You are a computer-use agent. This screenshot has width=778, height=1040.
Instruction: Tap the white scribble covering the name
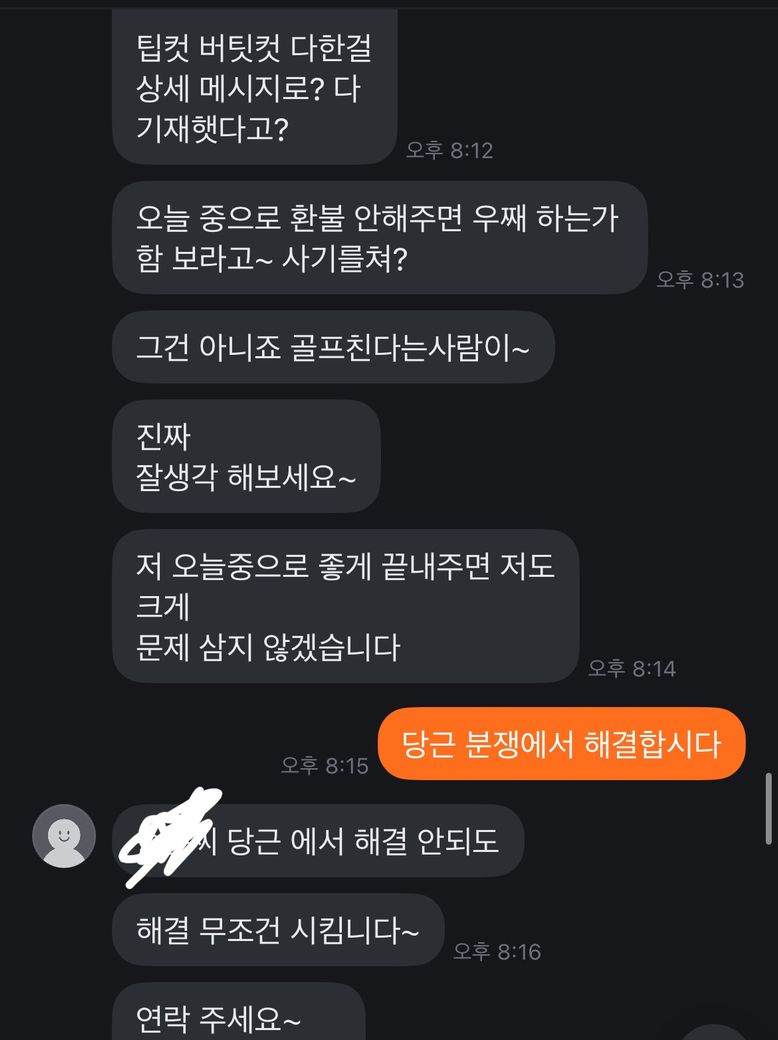170,836
